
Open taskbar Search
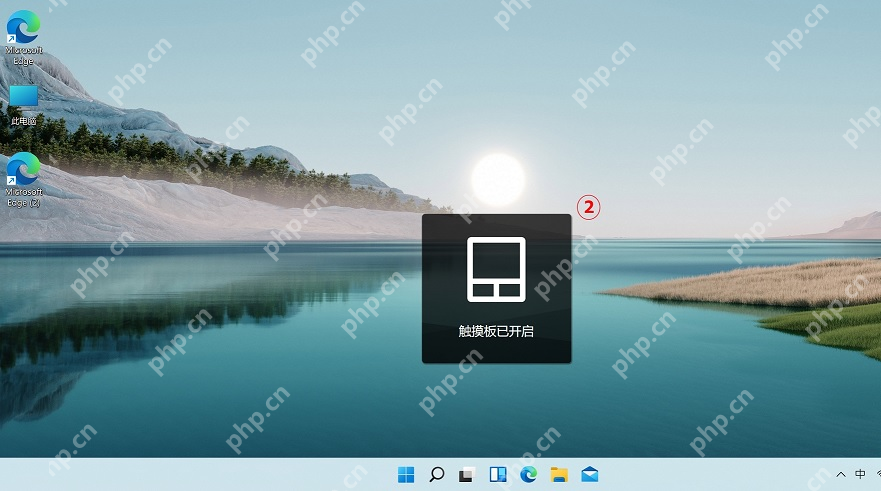[x=437, y=475]
